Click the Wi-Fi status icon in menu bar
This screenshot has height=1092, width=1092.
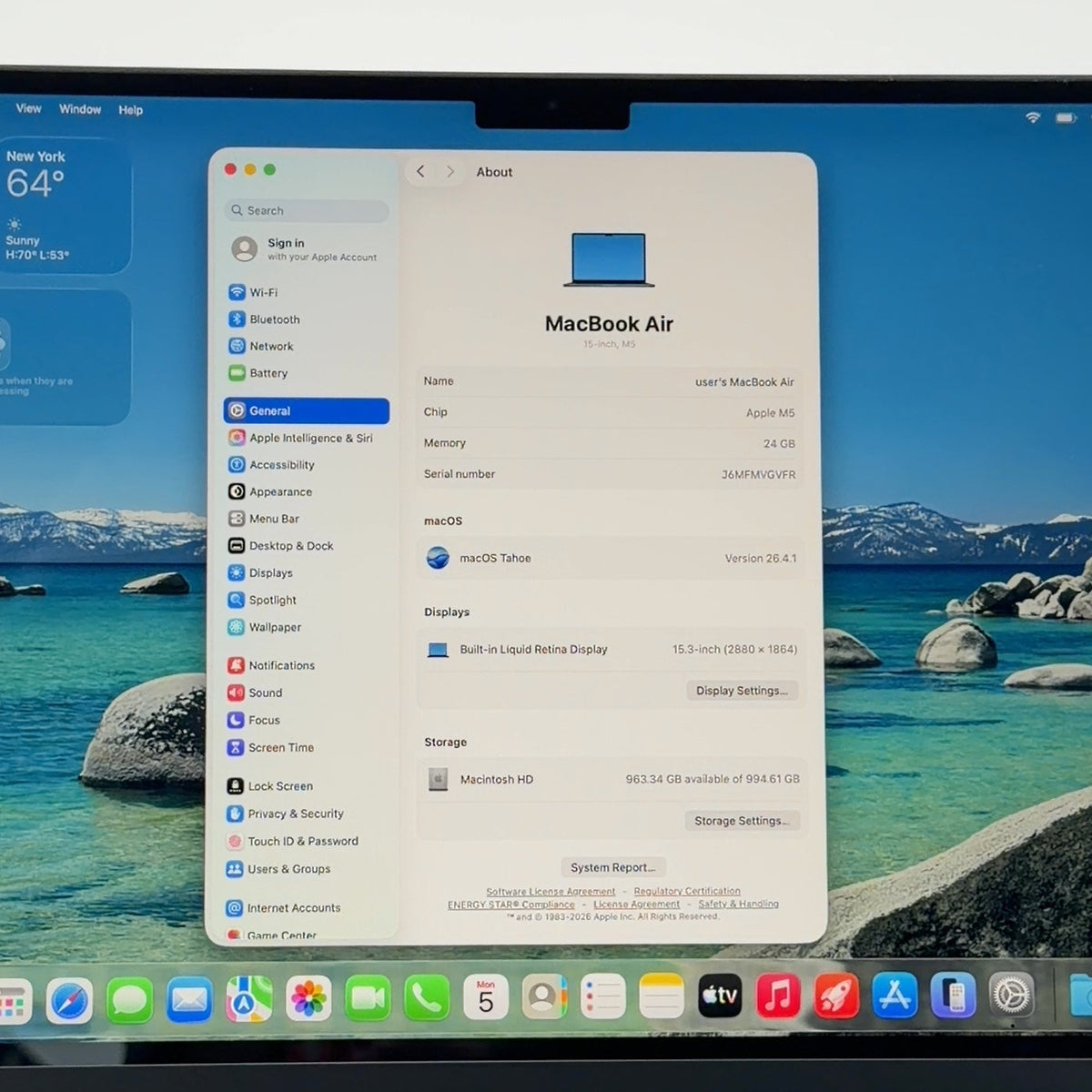click(x=1033, y=117)
